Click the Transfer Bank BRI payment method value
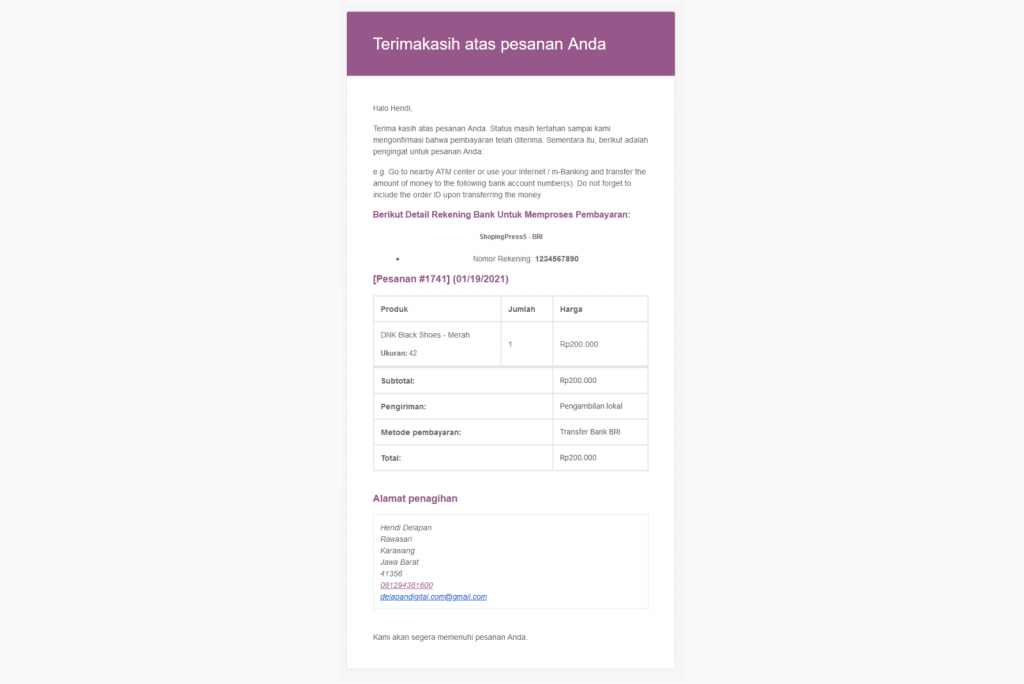1024x684 pixels. tap(590, 432)
